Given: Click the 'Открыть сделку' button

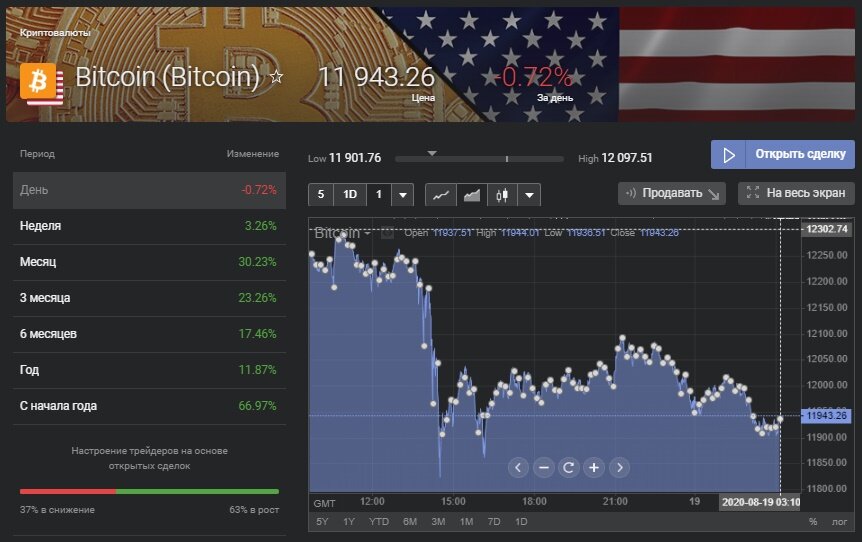Looking at the screenshot, I should [x=783, y=154].
